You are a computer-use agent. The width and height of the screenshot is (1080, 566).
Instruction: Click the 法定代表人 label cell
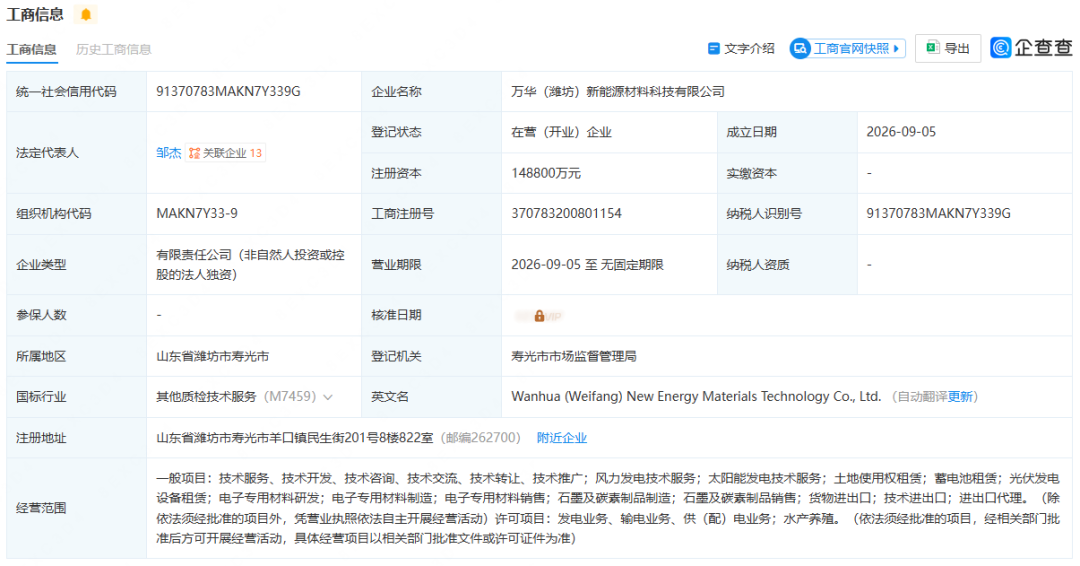[x=76, y=153]
